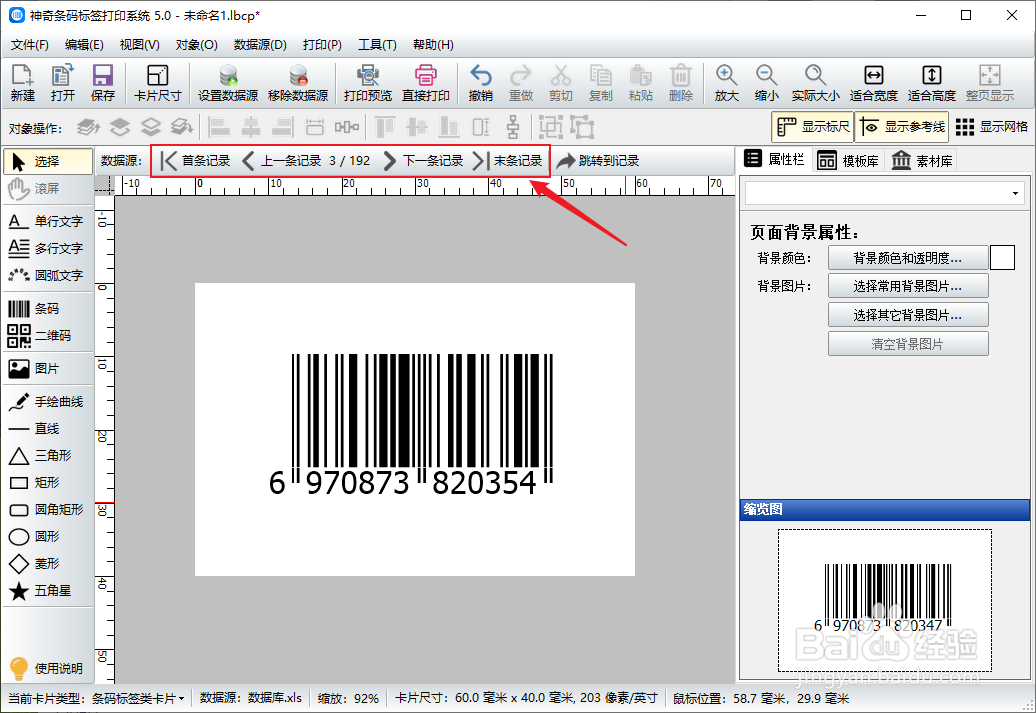Go to 上一条记录 previous record
Image resolution: width=1036 pixels, height=713 pixels.
click(x=281, y=161)
